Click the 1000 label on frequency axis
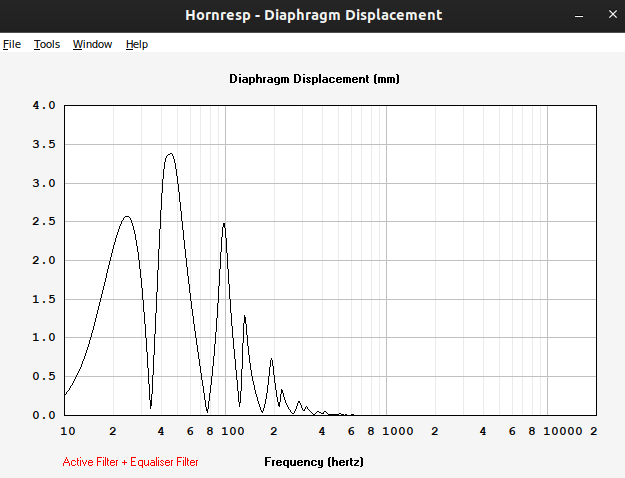The image size is (625, 478). [x=397, y=431]
